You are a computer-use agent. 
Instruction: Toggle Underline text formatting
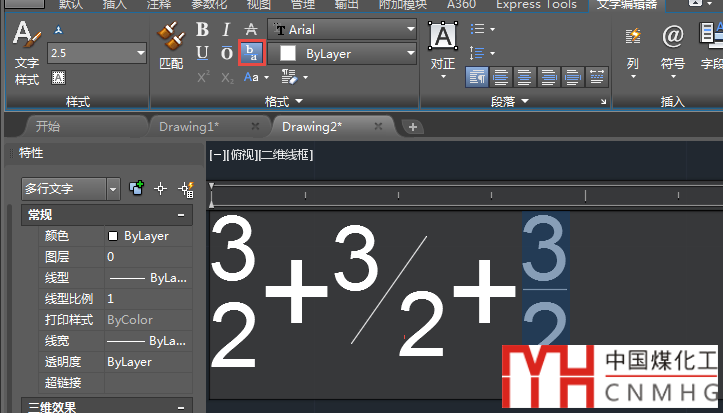pos(203,53)
